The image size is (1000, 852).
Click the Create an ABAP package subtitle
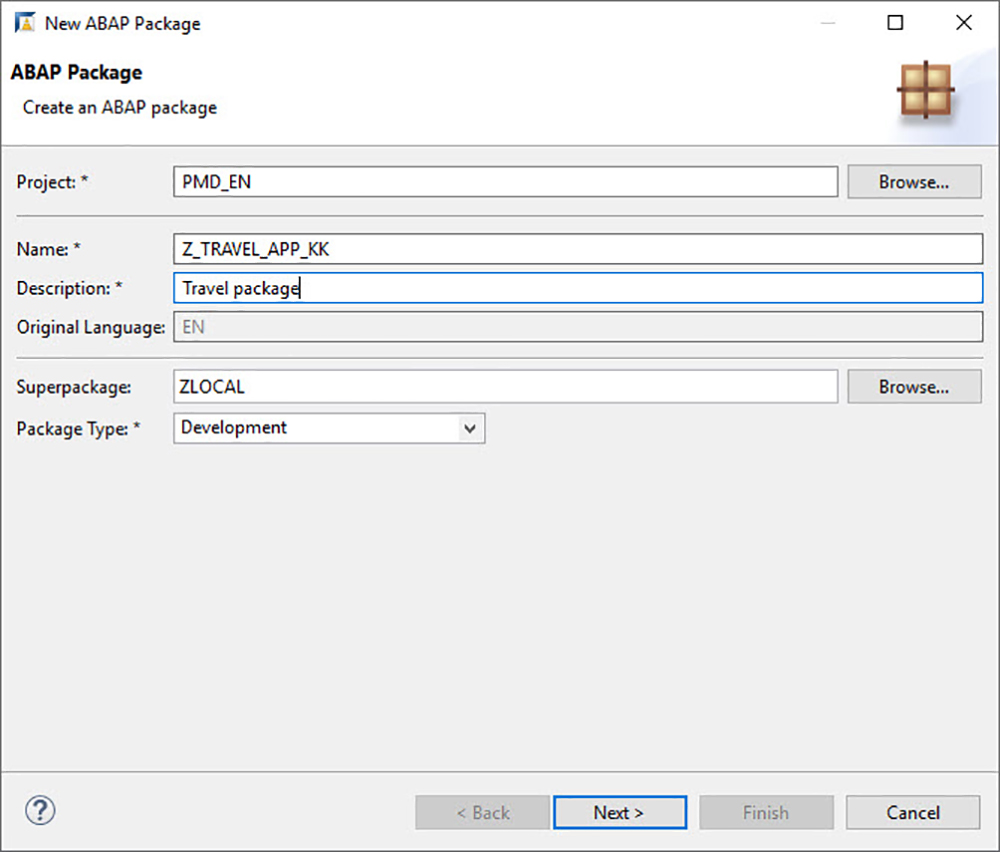point(118,107)
